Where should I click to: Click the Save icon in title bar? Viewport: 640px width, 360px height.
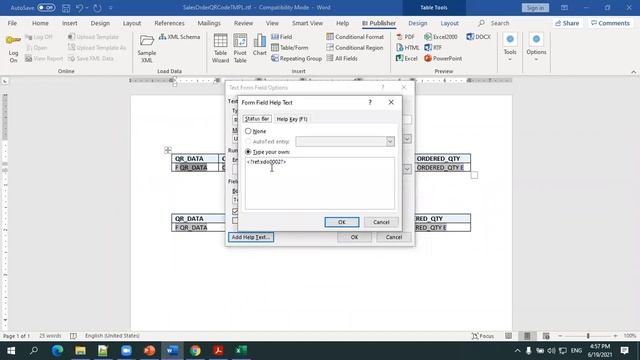66,8
